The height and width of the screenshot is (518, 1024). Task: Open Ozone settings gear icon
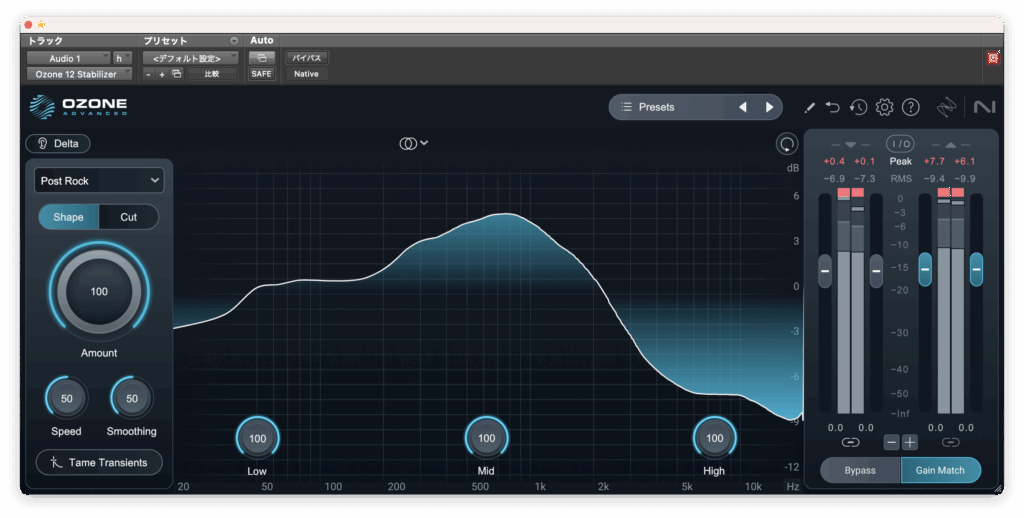[884, 107]
